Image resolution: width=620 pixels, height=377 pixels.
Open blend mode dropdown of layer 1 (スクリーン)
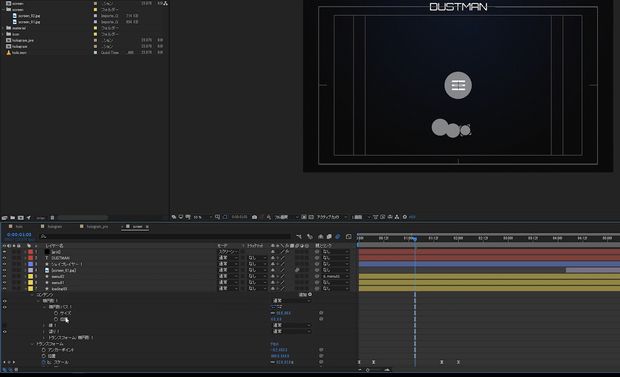(228, 252)
